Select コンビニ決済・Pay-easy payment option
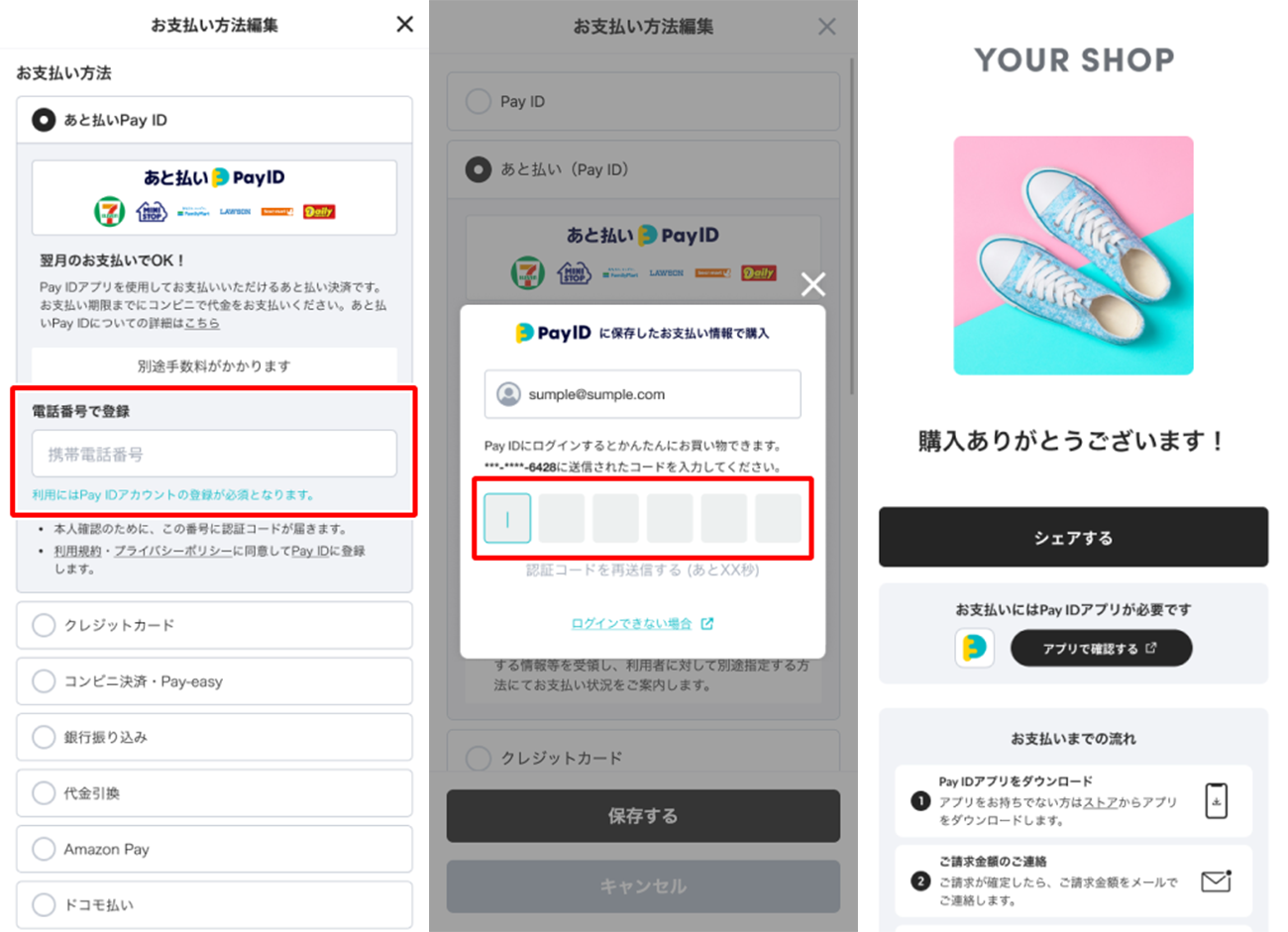Image resolution: width=1288 pixels, height=932 pixels. 214,681
